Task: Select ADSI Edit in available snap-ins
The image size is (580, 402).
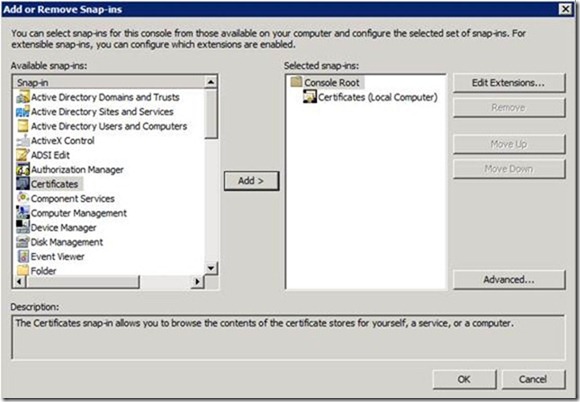Action: tap(50, 155)
